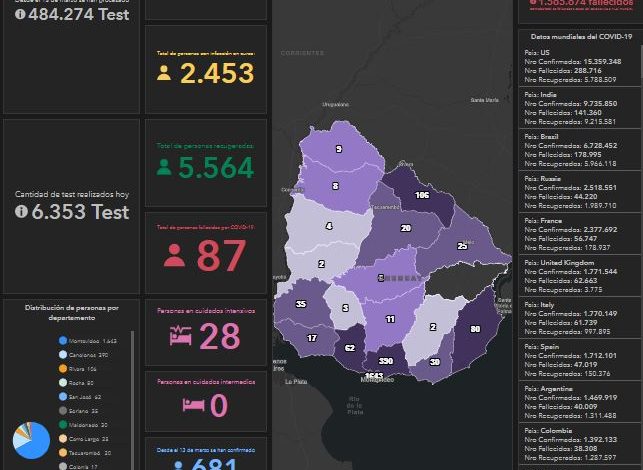Click the pie chart of cases by department
The image size is (643, 470).
[31, 441]
